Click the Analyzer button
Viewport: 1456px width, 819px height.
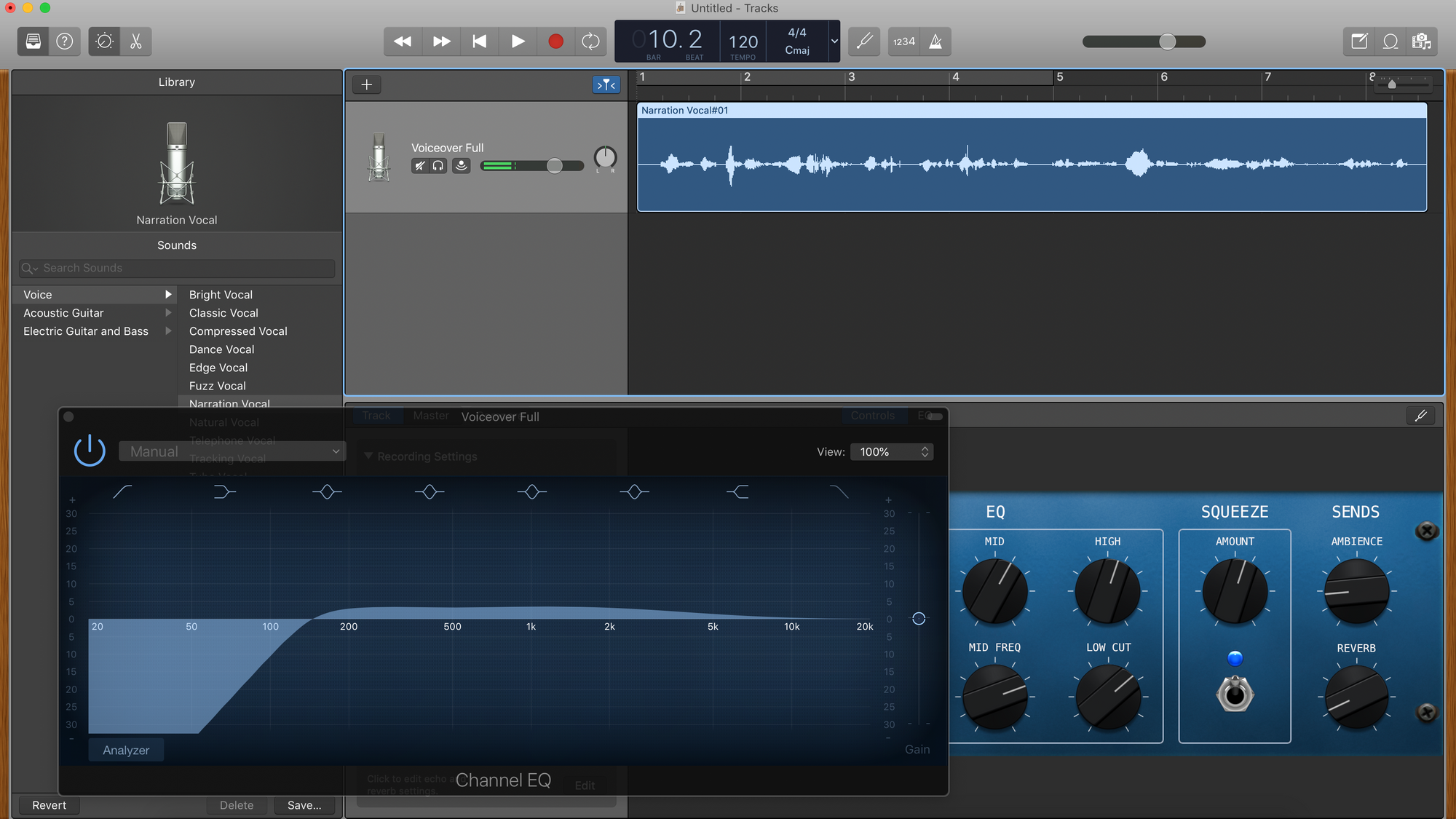126,750
